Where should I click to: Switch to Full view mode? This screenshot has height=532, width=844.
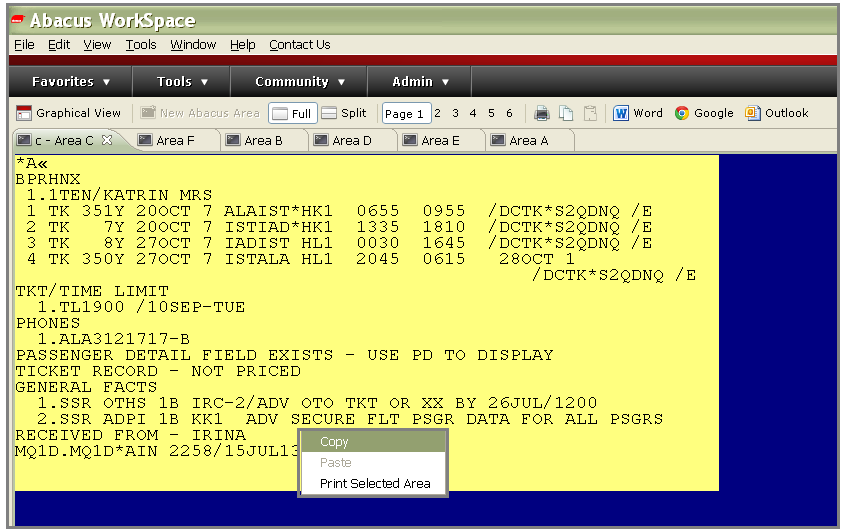coord(293,114)
